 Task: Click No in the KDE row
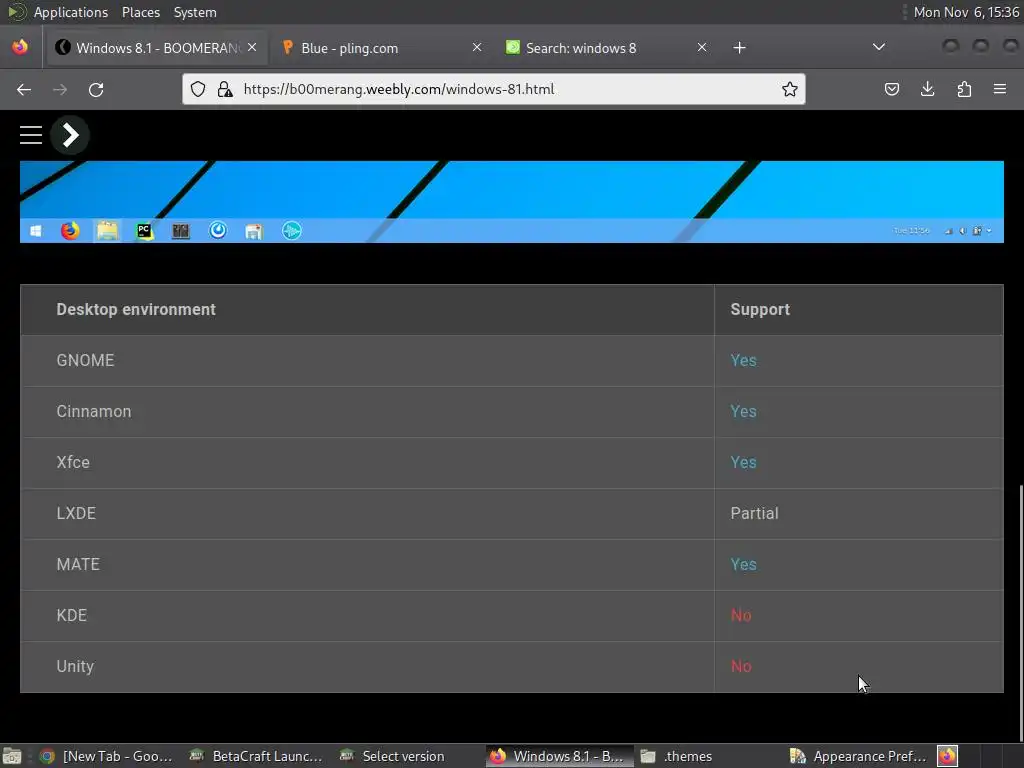tap(741, 615)
